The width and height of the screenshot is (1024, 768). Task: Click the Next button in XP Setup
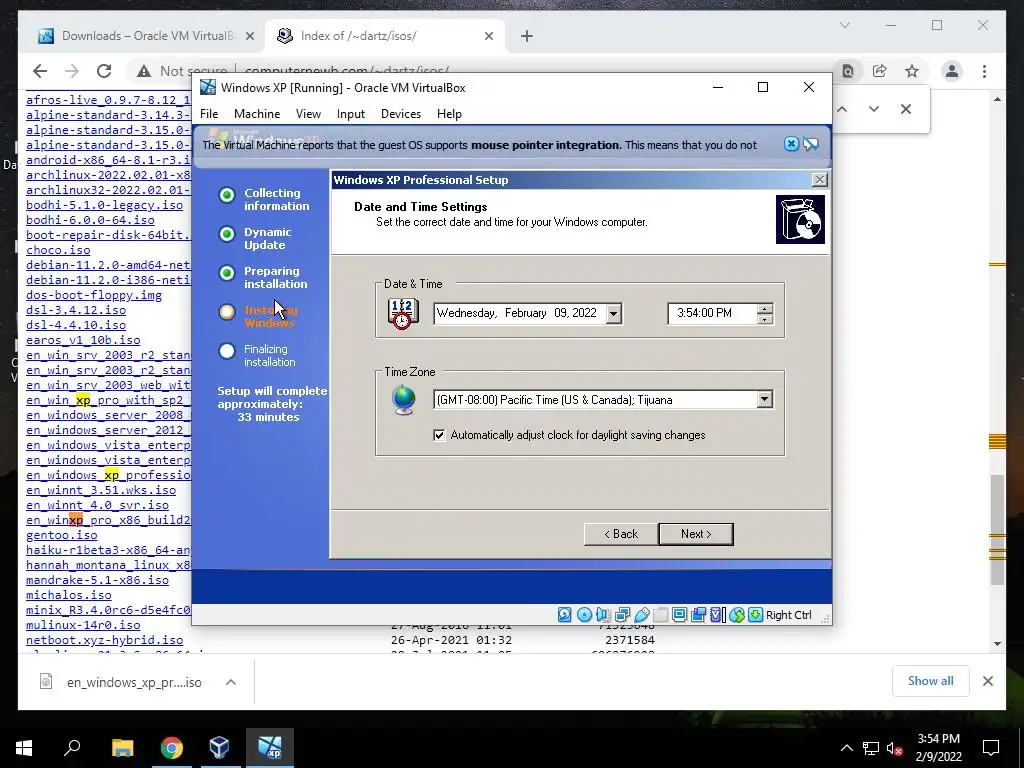pos(696,534)
